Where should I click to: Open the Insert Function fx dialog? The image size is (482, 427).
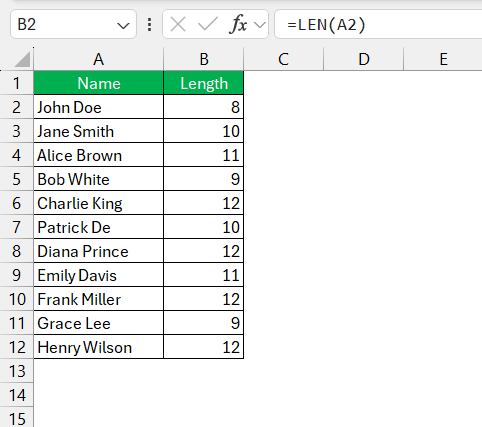[238, 25]
